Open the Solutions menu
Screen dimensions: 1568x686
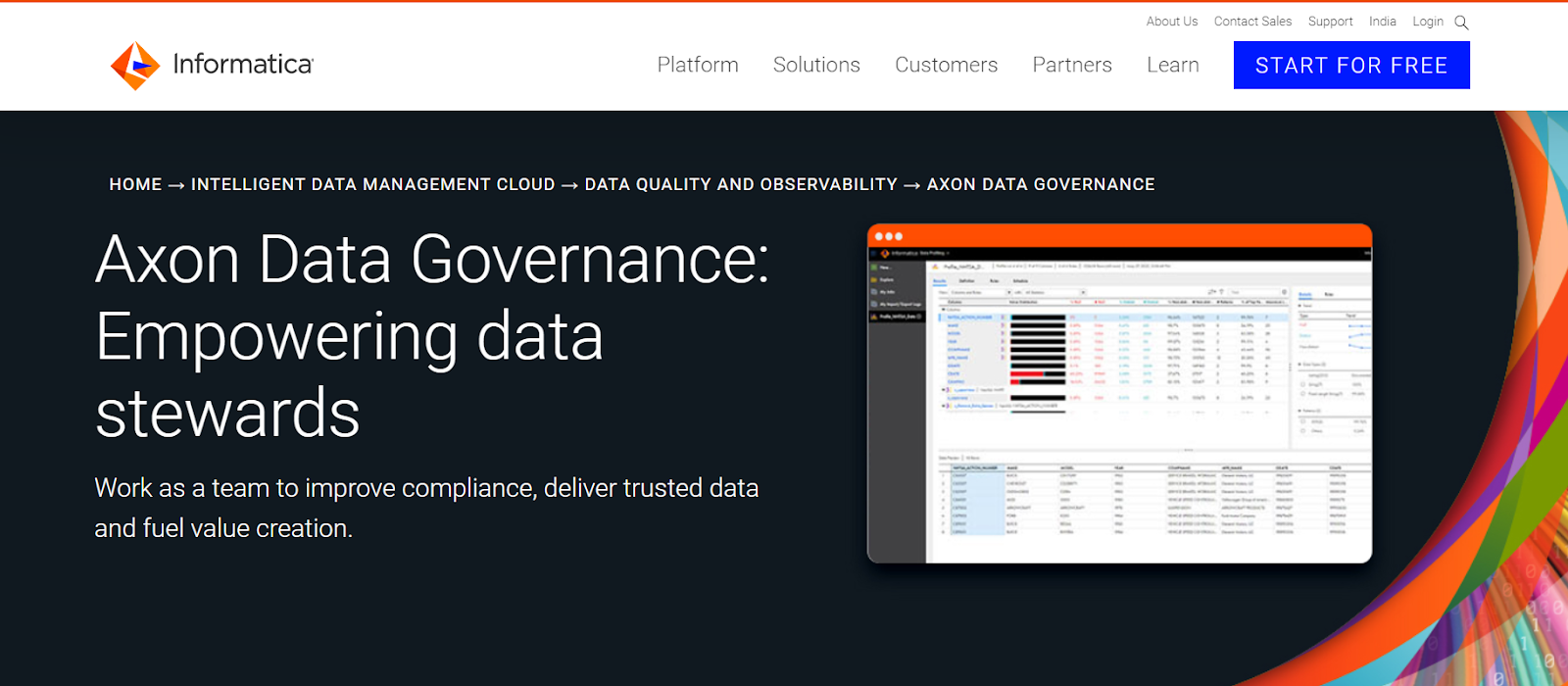[816, 65]
